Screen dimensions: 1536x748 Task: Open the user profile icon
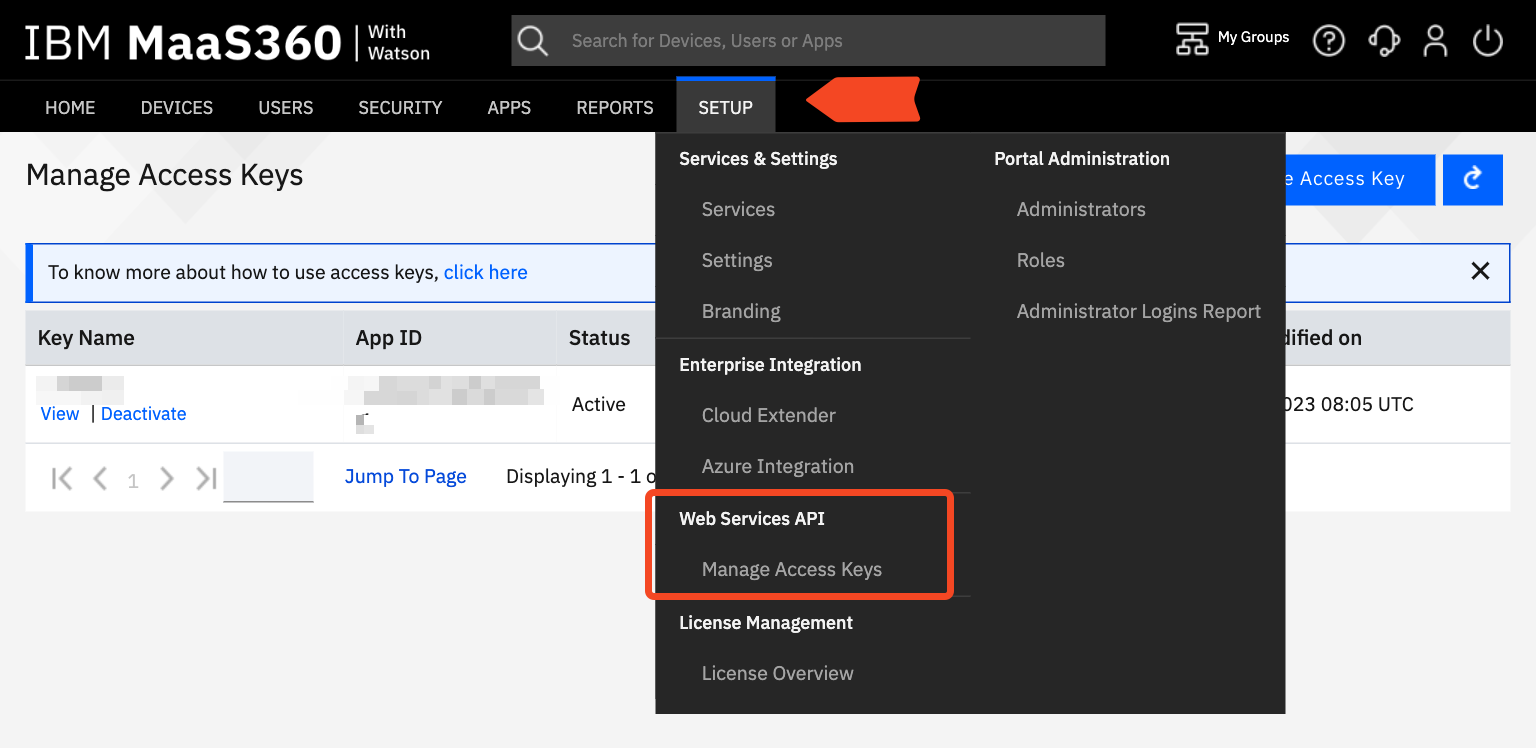point(1436,41)
